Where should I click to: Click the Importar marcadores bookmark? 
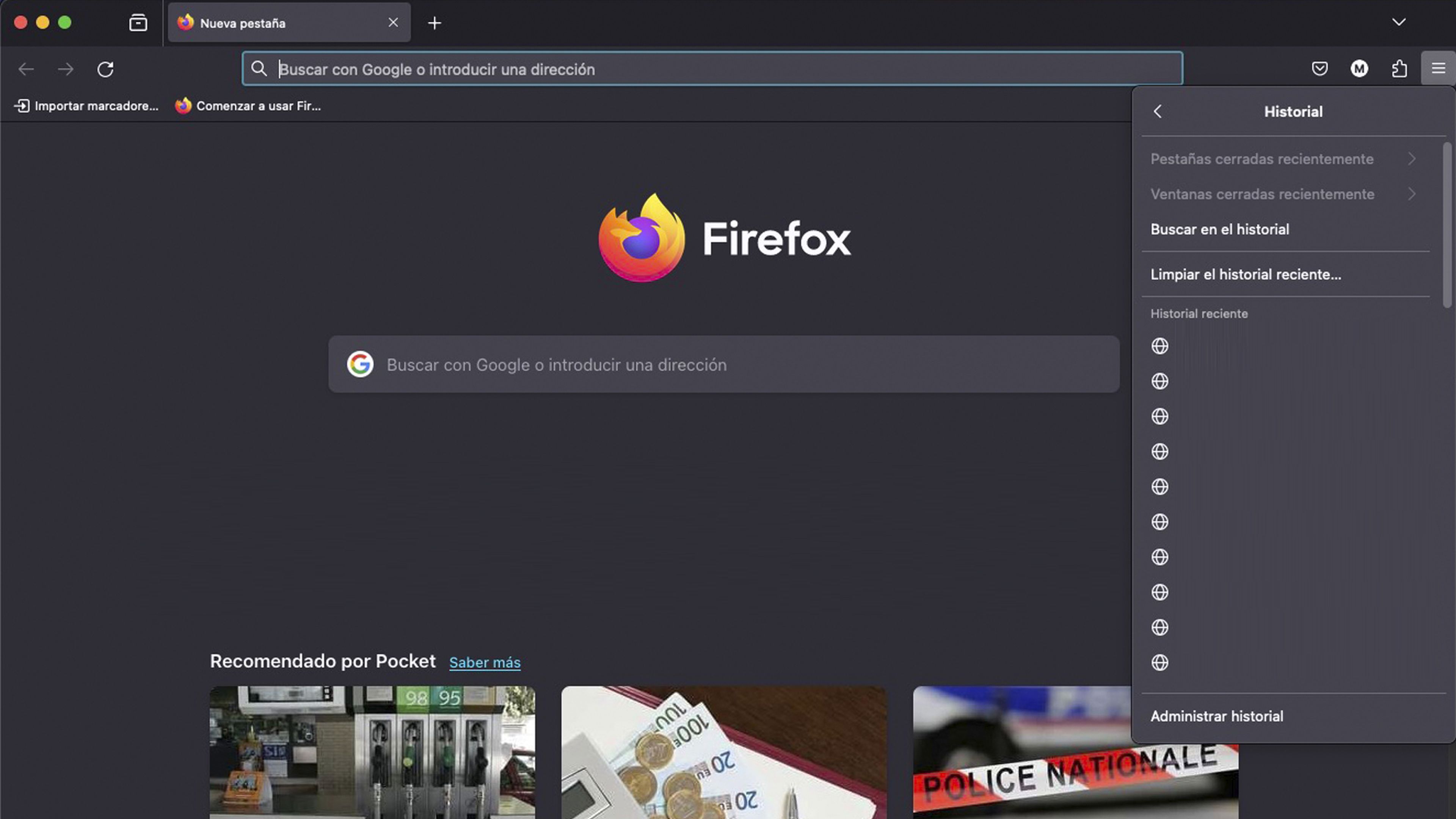[x=86, y=106]
